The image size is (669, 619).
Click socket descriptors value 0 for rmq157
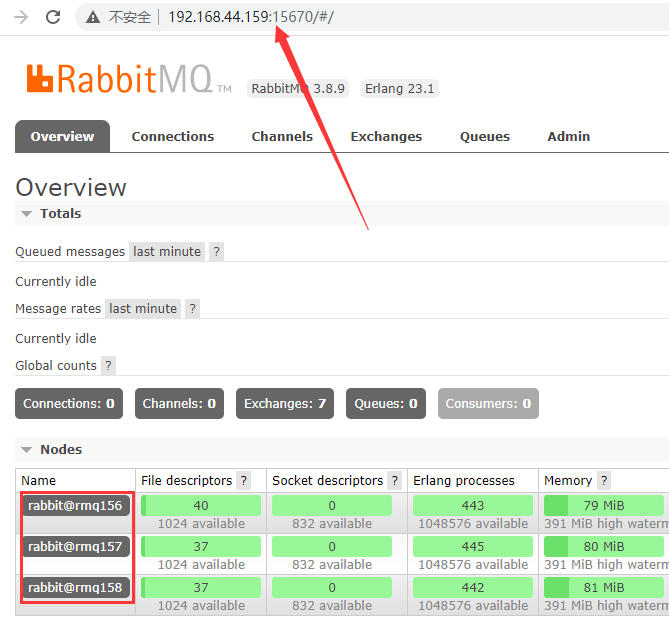(332, 546)
